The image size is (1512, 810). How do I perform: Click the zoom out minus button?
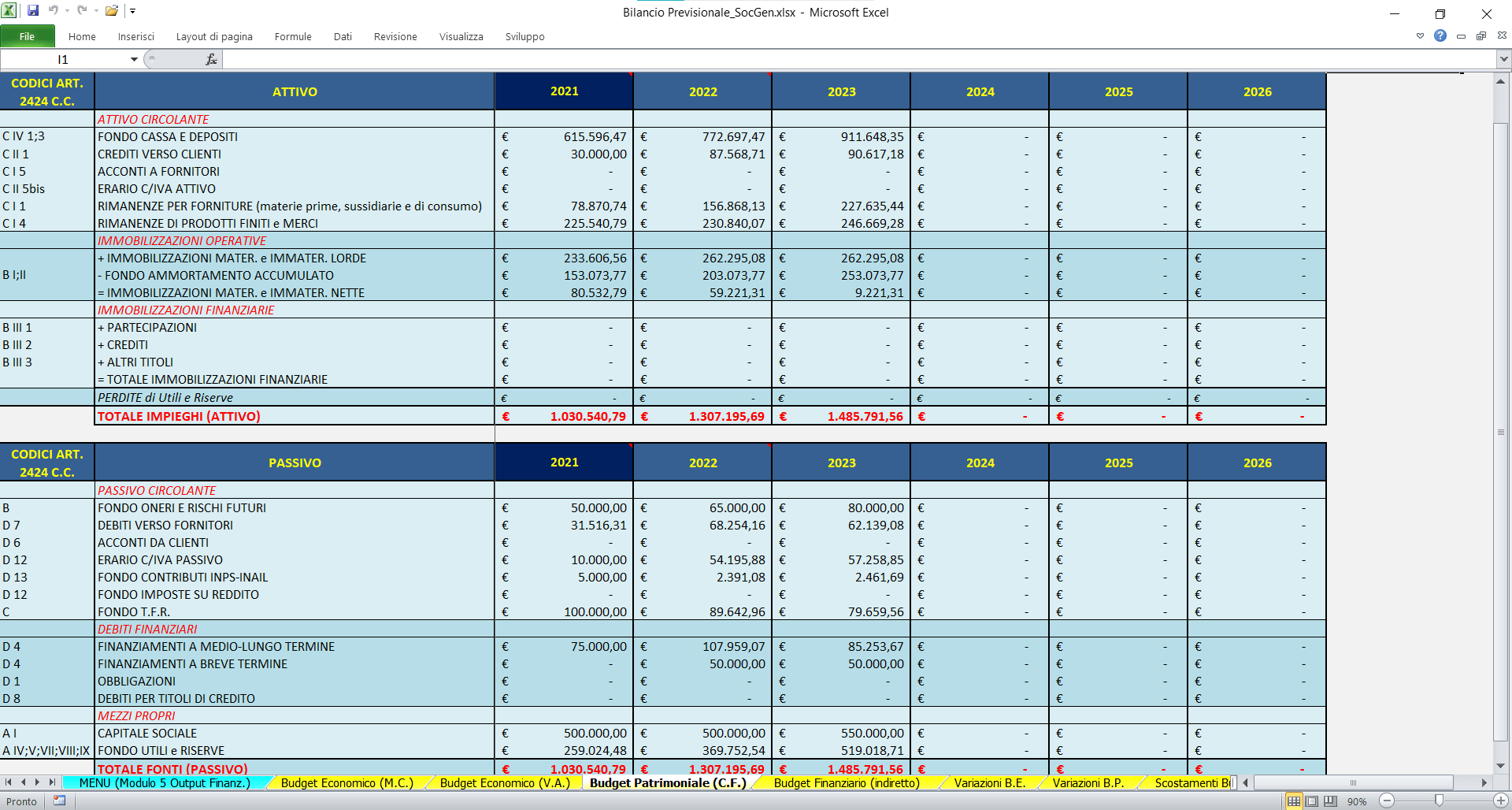coord(1387,801)
